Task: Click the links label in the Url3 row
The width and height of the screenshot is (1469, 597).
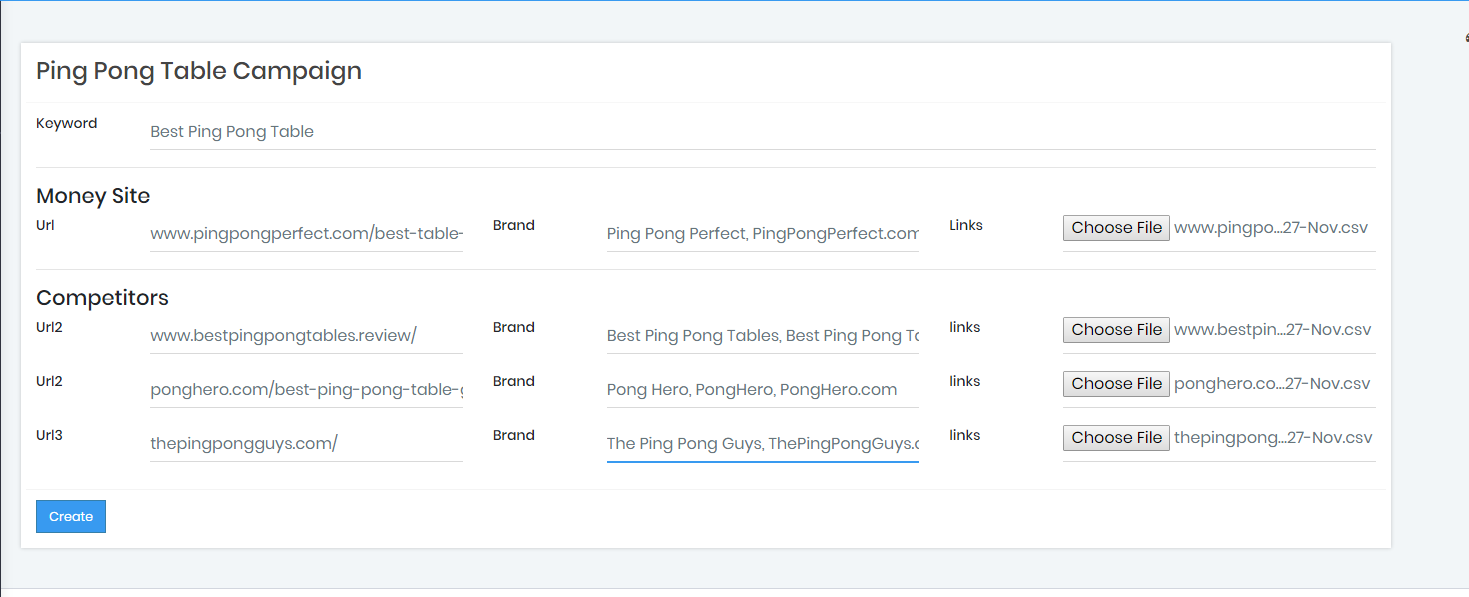Action: [x=965, y=436]
